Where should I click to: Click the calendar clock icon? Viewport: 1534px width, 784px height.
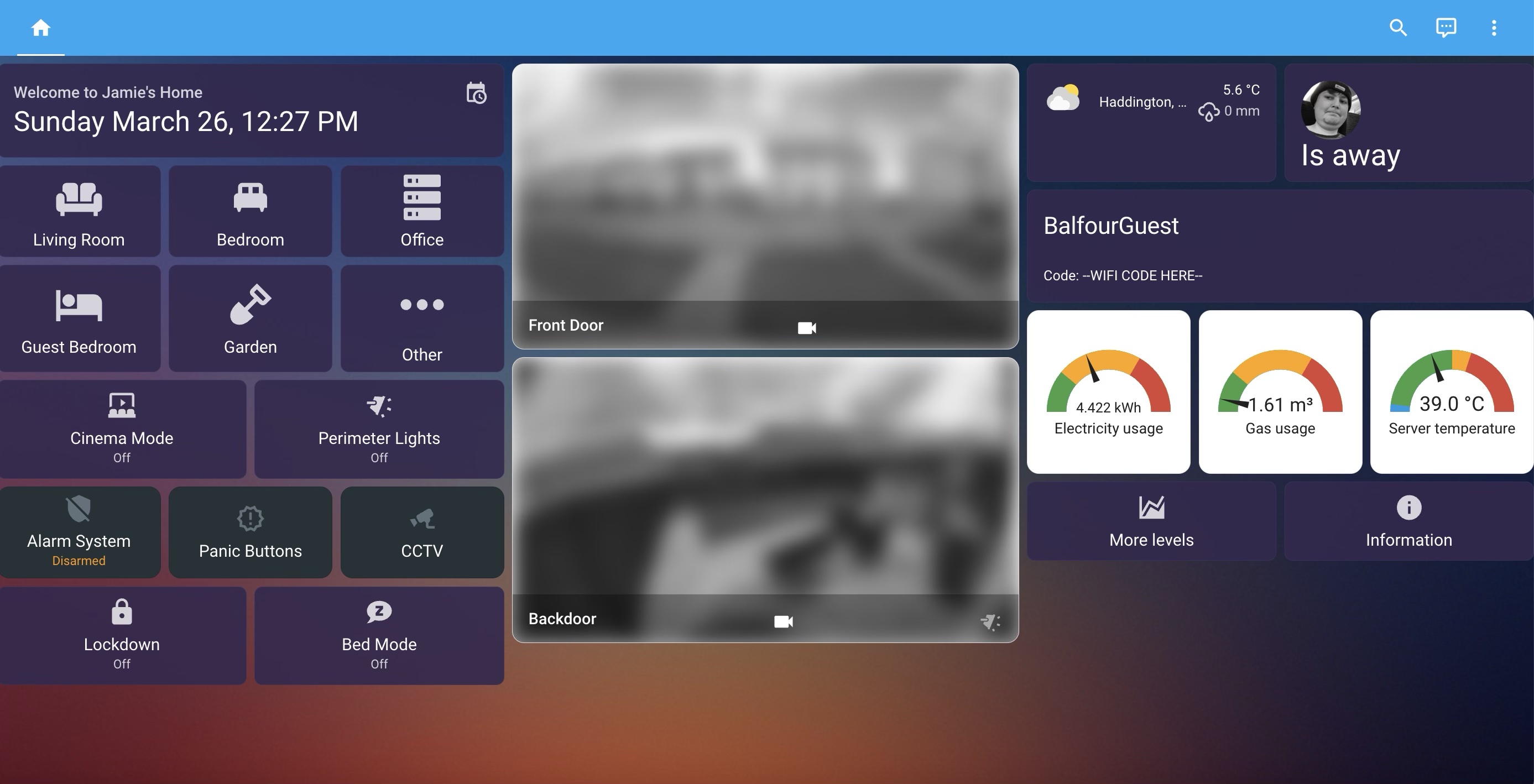pyautogui.click(x=476, y=93)
